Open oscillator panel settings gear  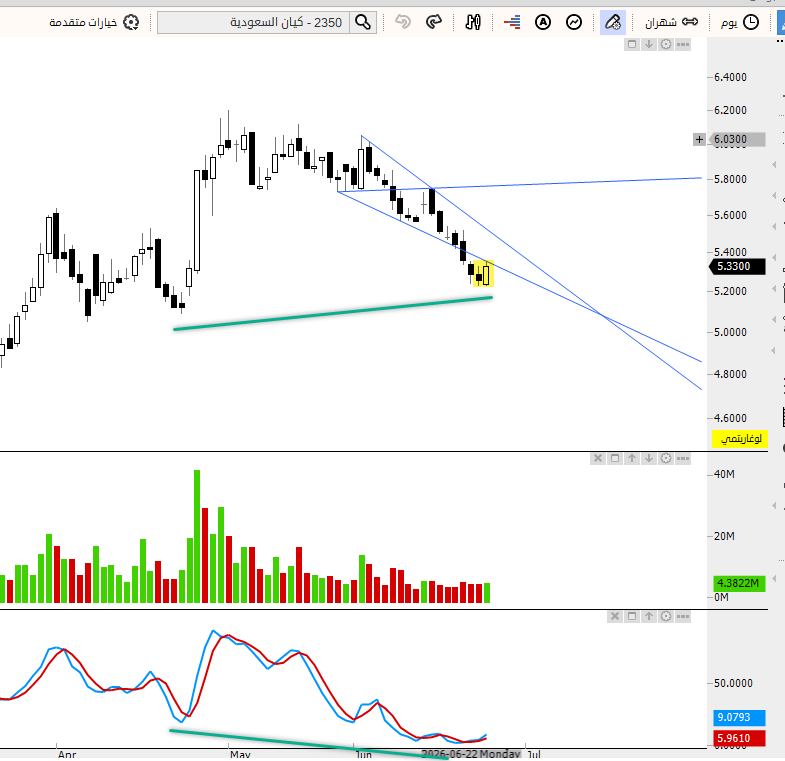(x=665, y=616)
